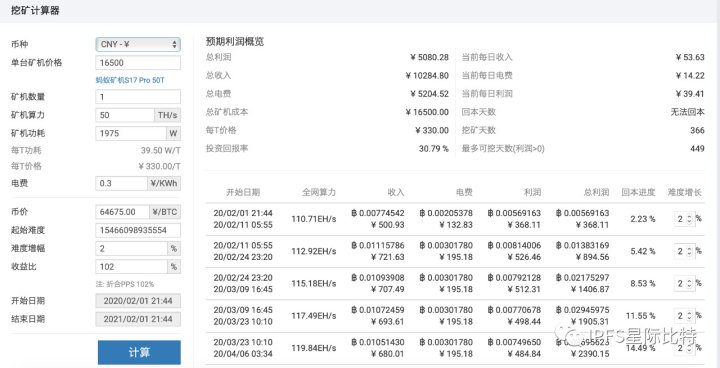This screenshot has width=720, height=368.
Task: Open the 开始日期 date field 2020/02/01 21:44
Action: point(138,301)
